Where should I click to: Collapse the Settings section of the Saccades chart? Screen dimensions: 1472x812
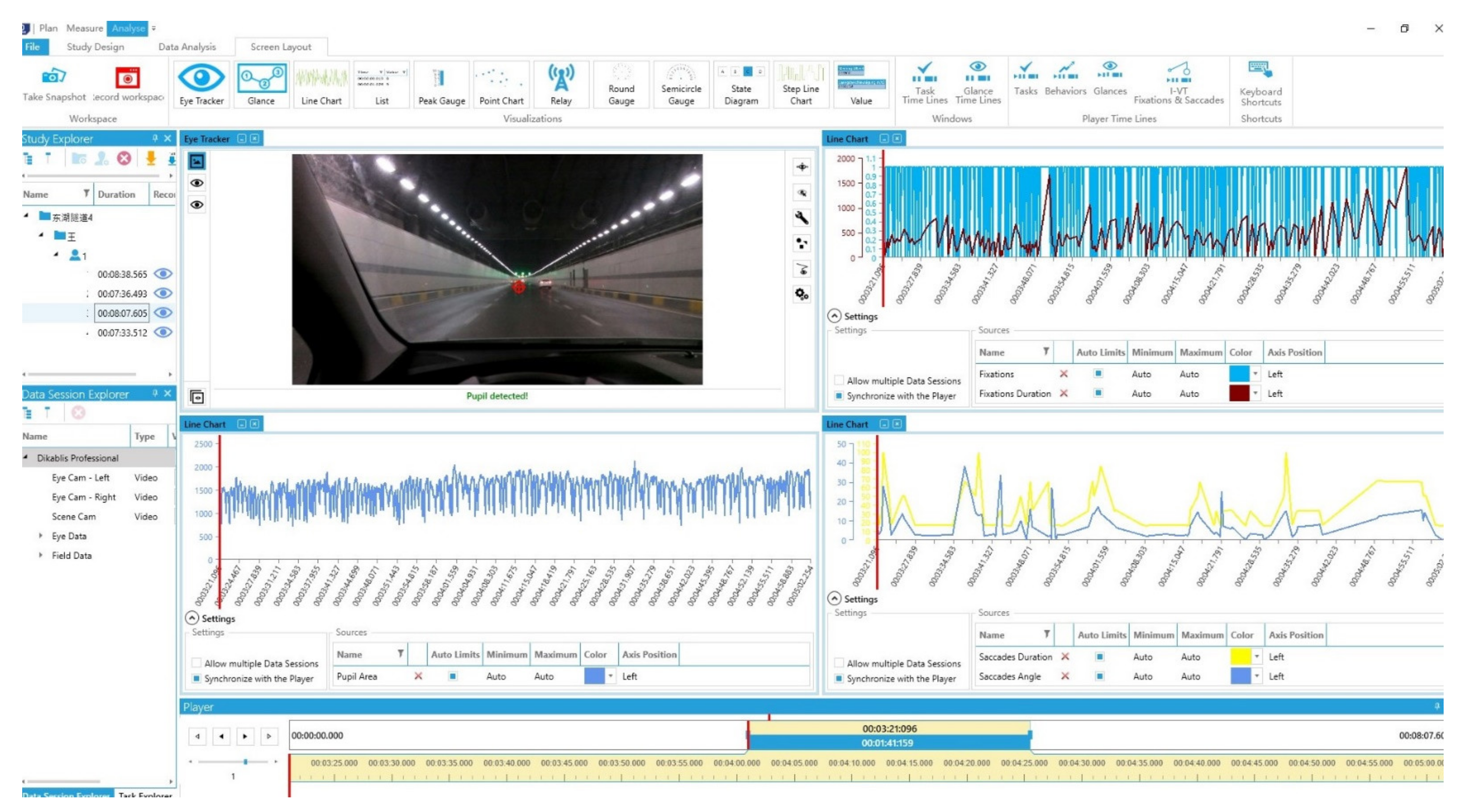tap(834, 599)
